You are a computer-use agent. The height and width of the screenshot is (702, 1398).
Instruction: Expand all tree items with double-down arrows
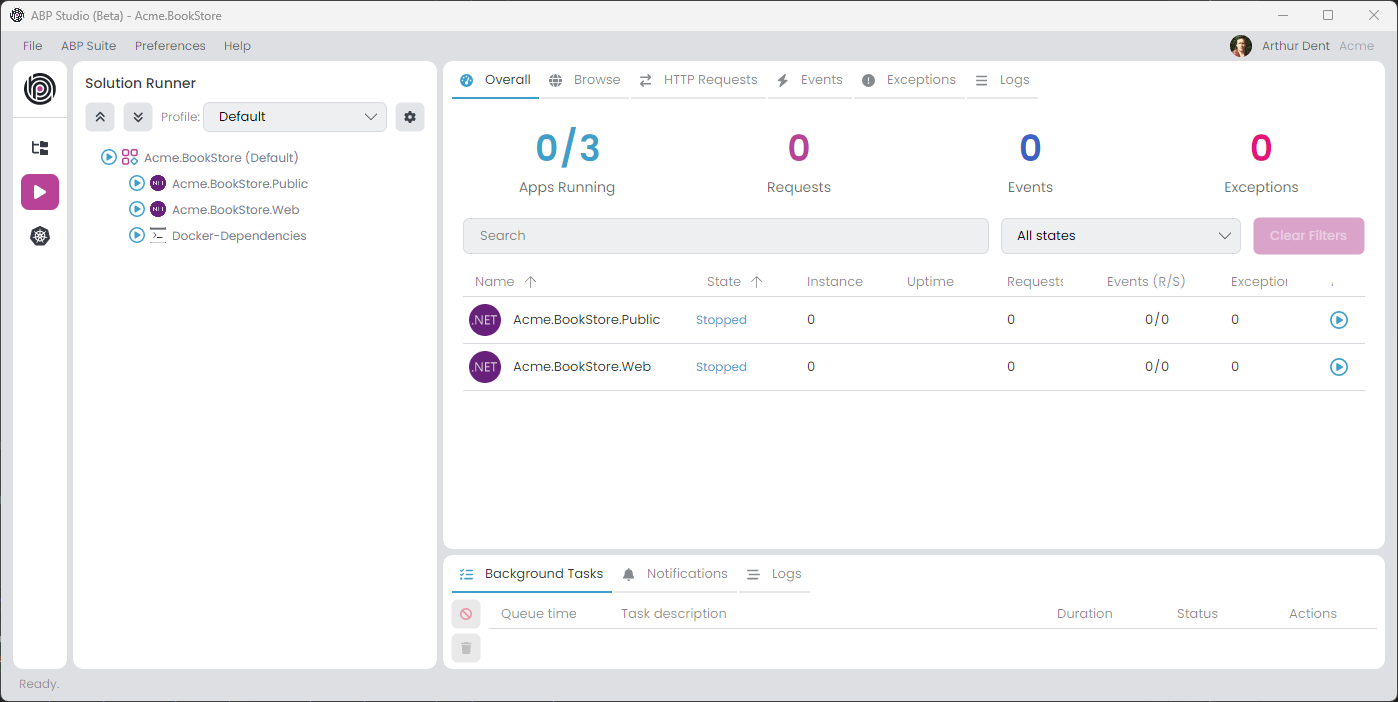click(138, 117)
